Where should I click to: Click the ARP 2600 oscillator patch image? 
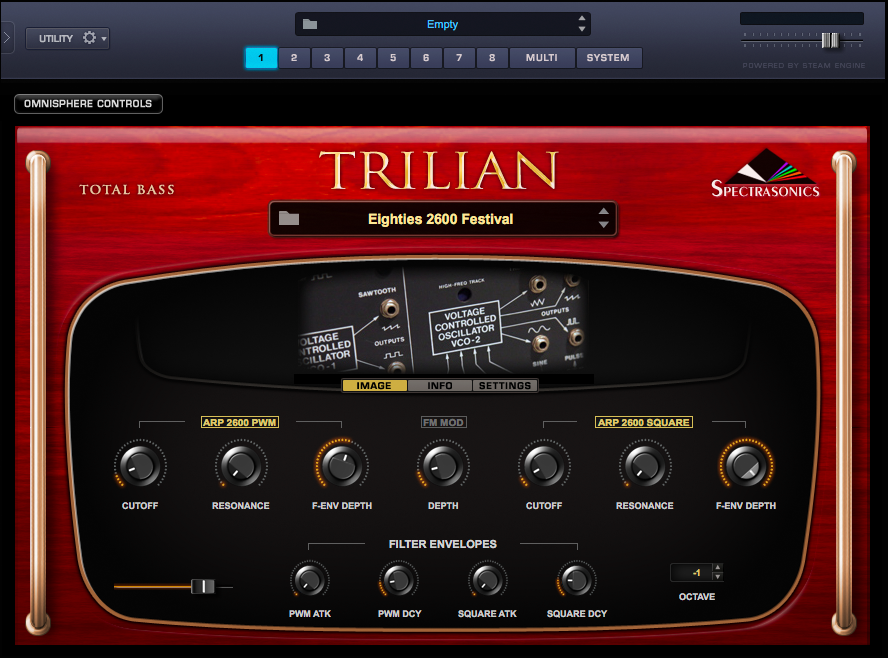click(x=443, y=319)
